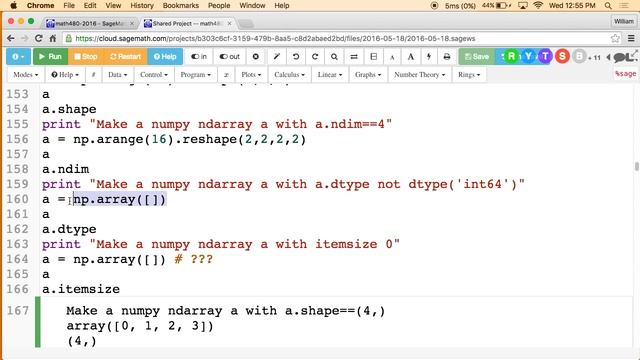Image resolution: width=640 pixels, height=360 pixels.
Task: Click the undo arrow icon
Action: point(296,57)
